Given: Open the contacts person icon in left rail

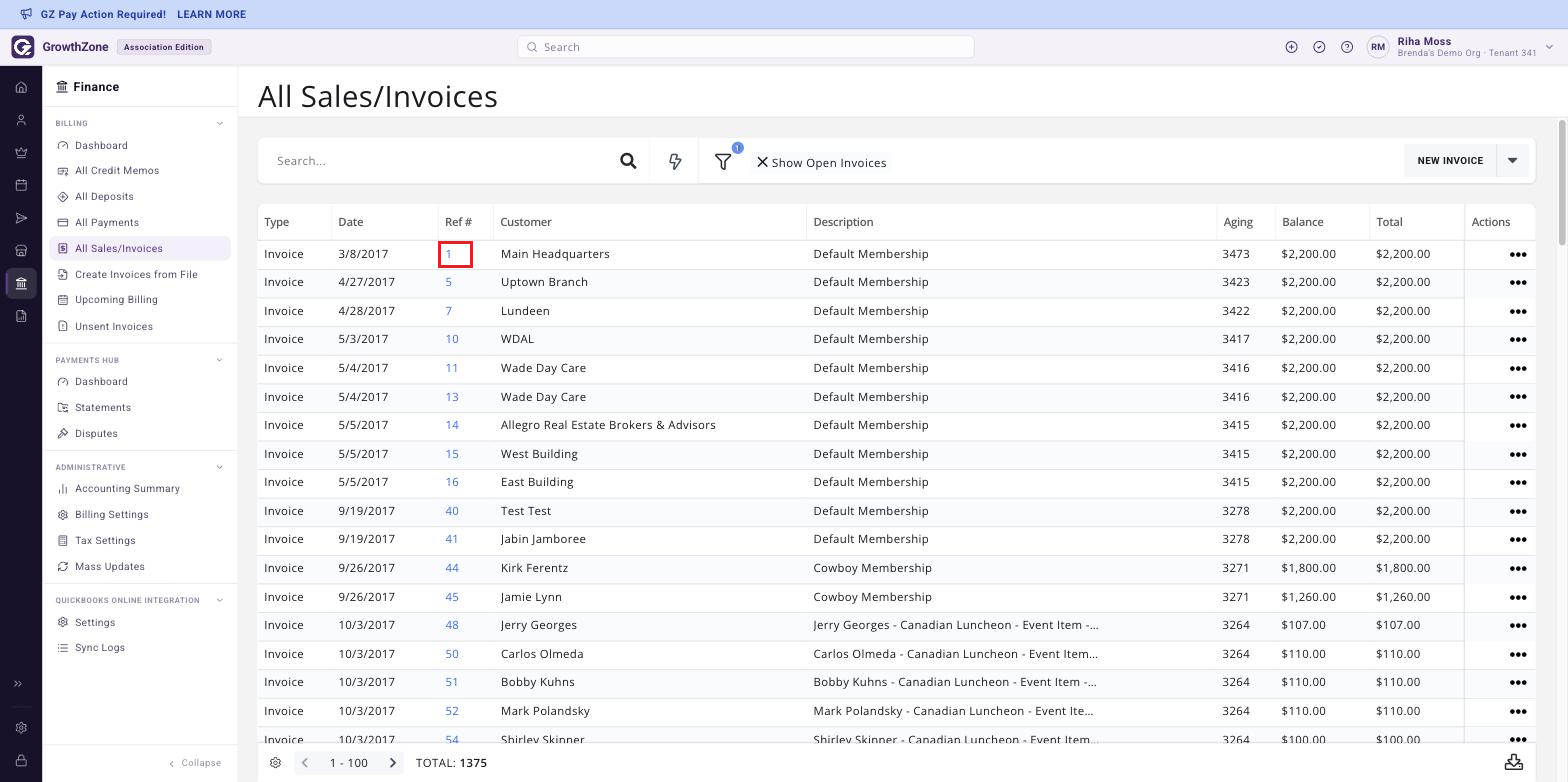Looking at the screenshot, I should (x=21, y=120).
